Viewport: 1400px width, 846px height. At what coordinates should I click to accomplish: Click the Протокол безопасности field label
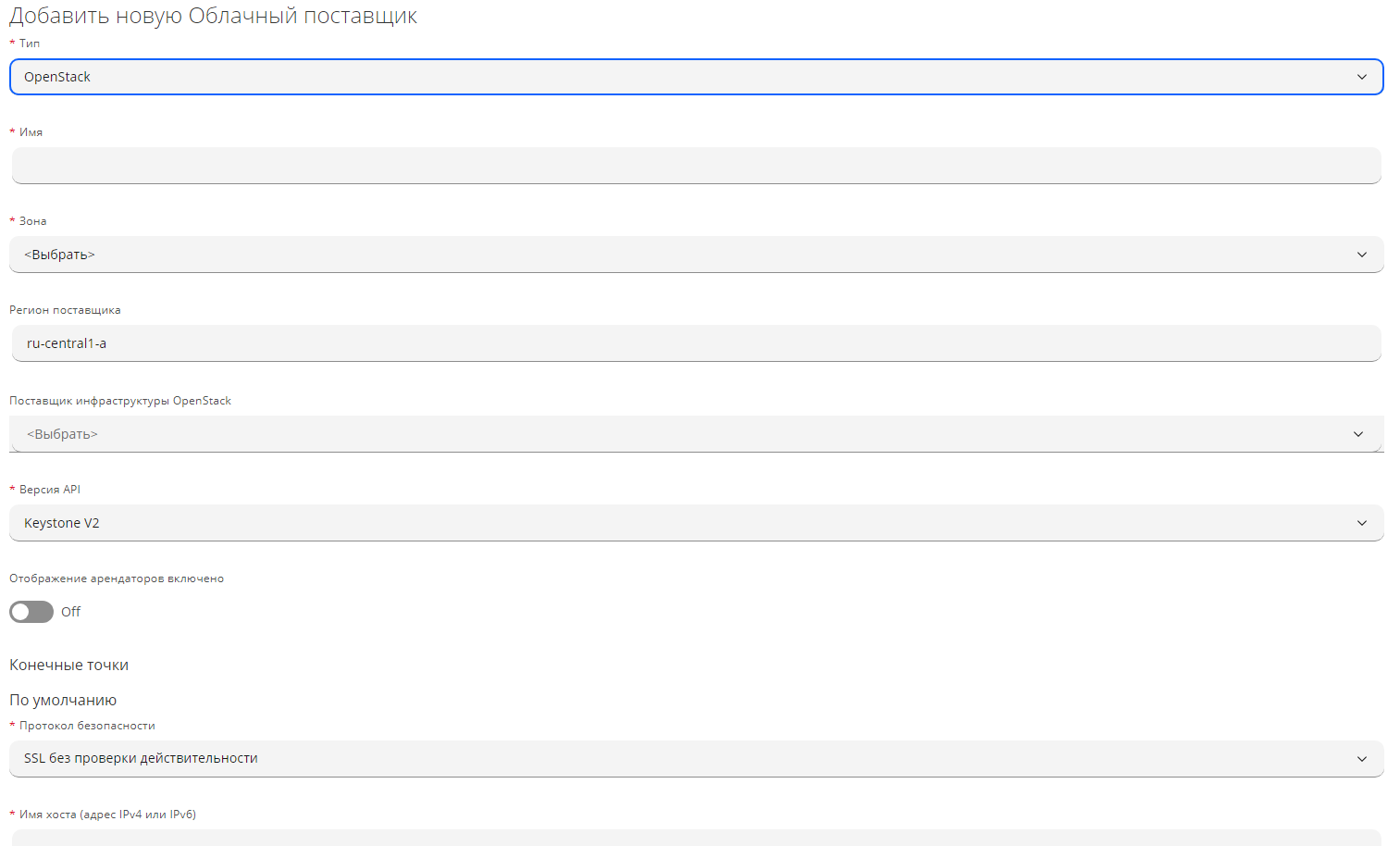[87, 726]
